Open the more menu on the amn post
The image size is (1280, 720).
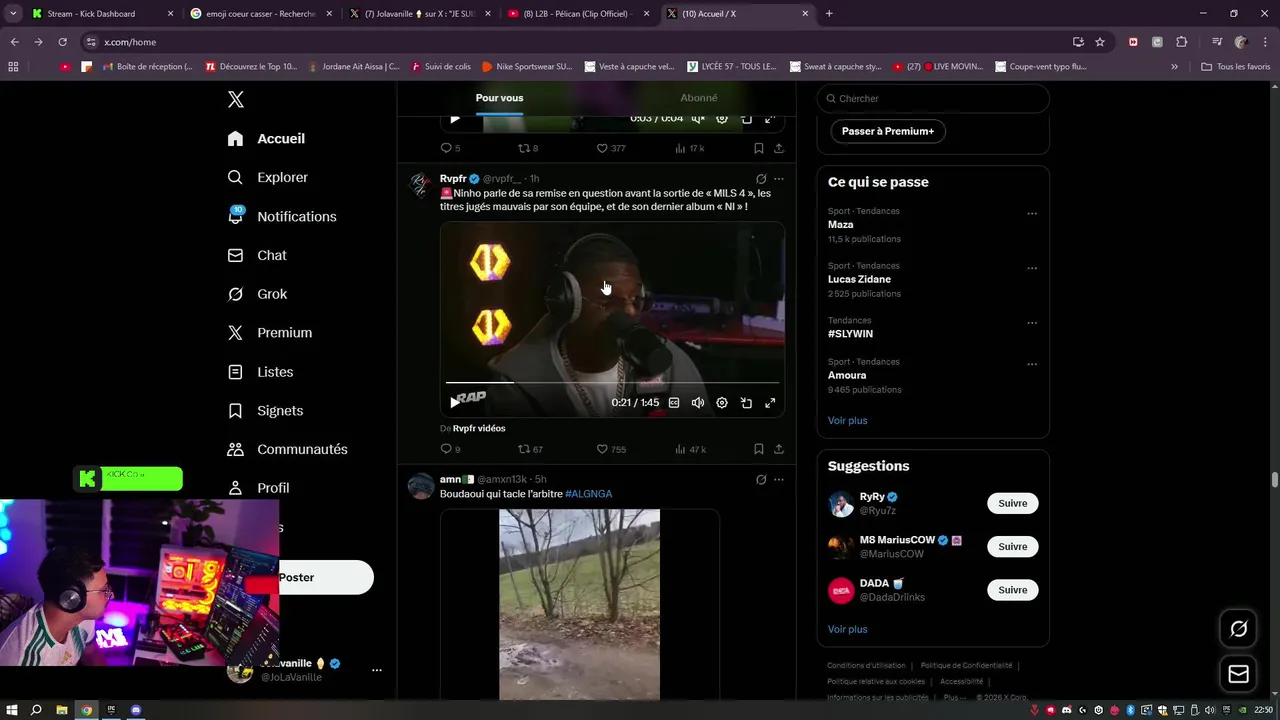[x=779, y=480]
